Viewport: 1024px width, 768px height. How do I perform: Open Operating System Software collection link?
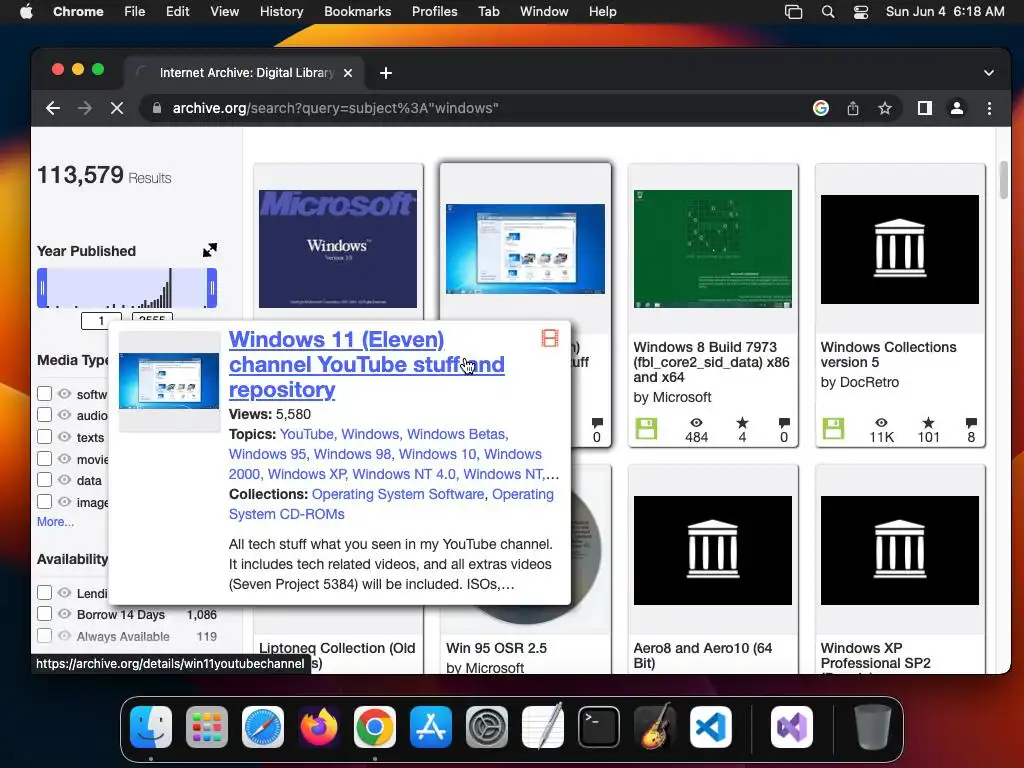coord(398,494)
